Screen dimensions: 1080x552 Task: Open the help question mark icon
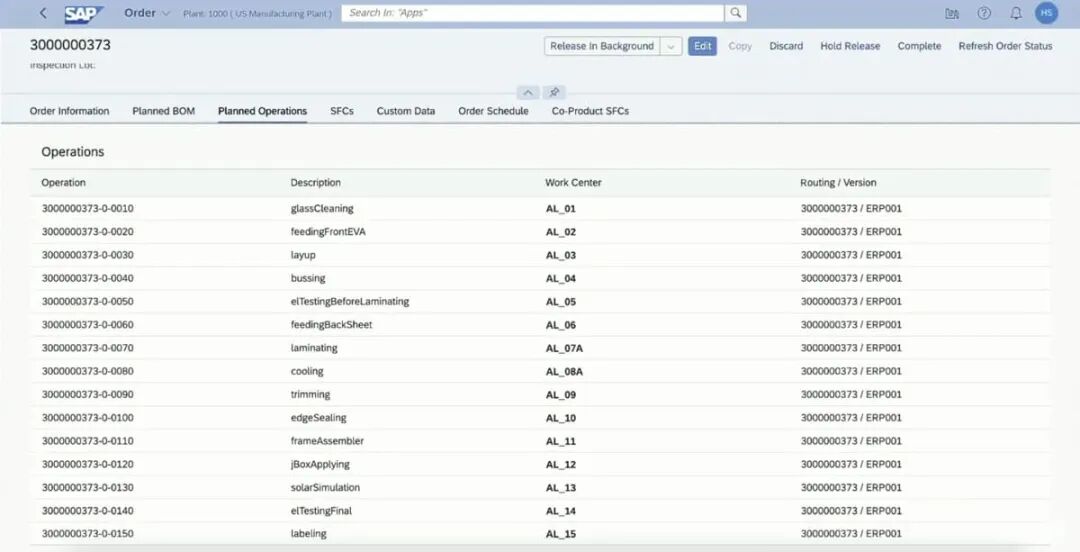(984, 13)
